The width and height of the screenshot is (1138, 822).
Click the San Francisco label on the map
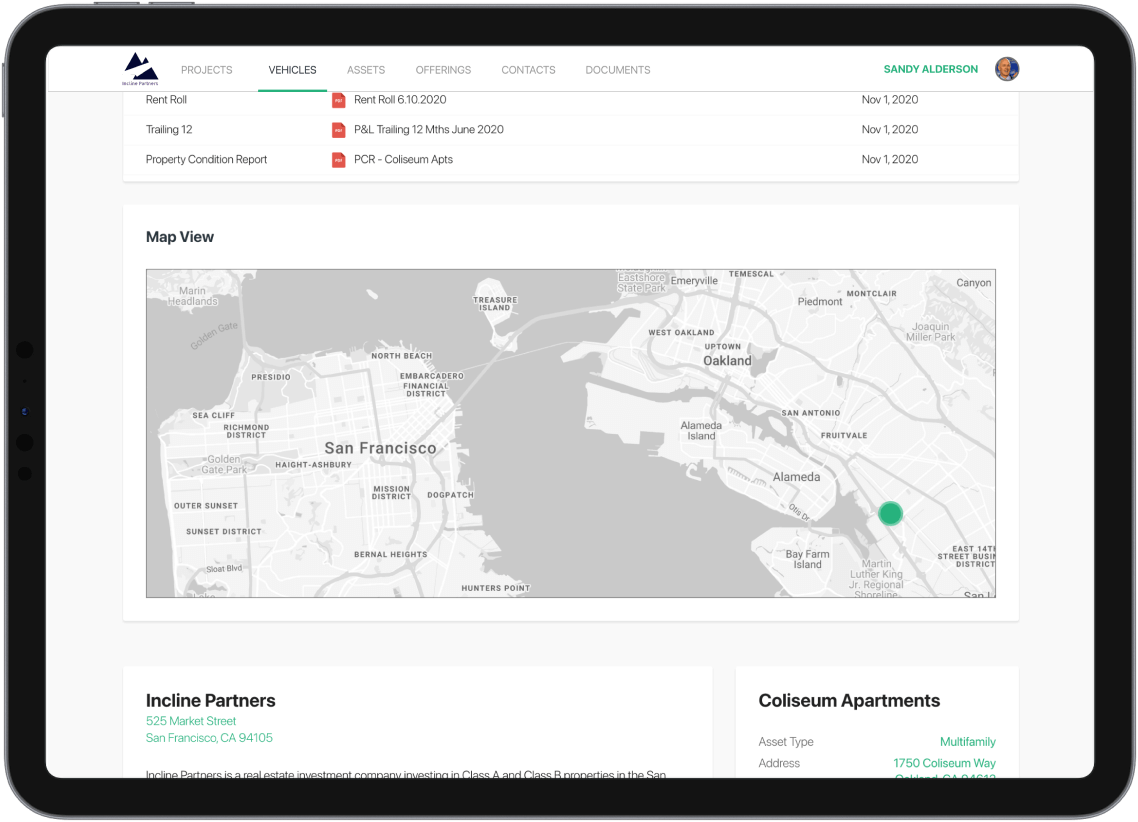(380, 448)
